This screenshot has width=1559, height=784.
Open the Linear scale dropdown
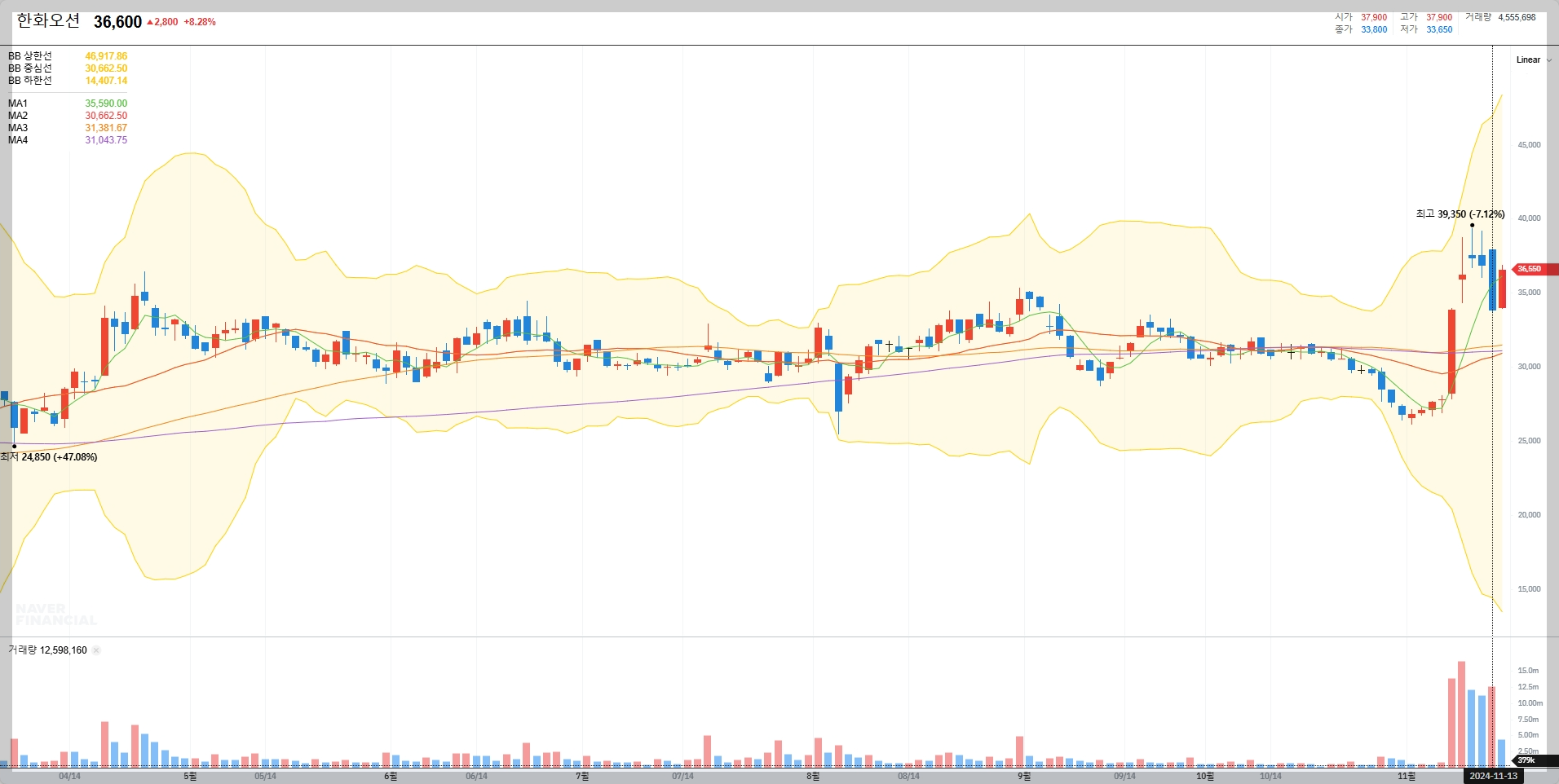1534,59
